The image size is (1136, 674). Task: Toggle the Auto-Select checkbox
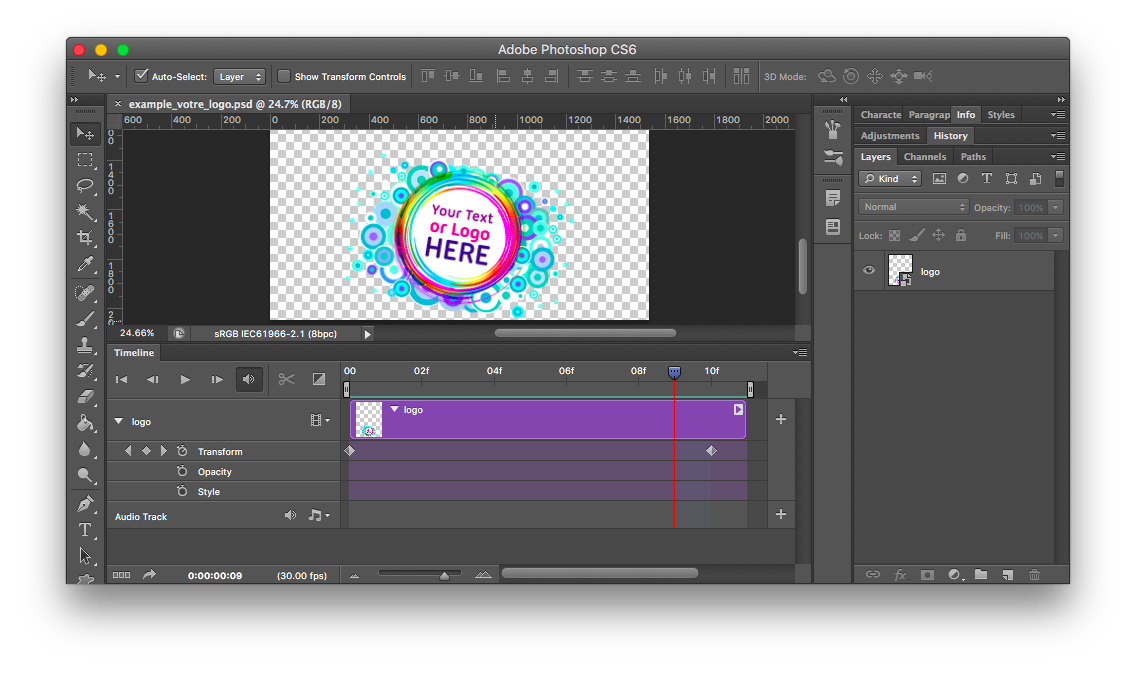pos(141,76)
